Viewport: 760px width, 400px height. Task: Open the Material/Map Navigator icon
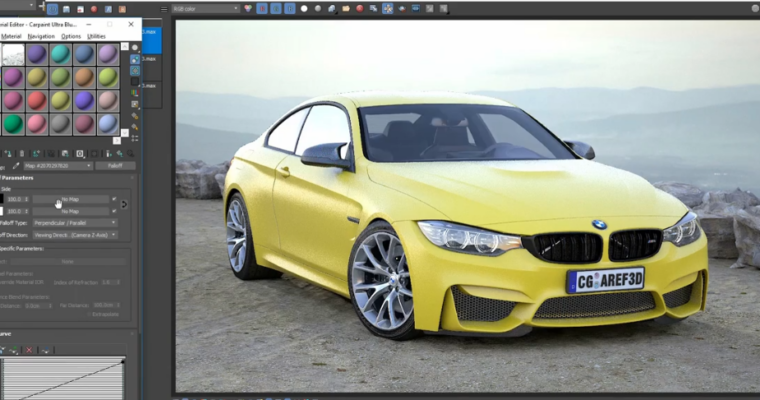point(135,138)
